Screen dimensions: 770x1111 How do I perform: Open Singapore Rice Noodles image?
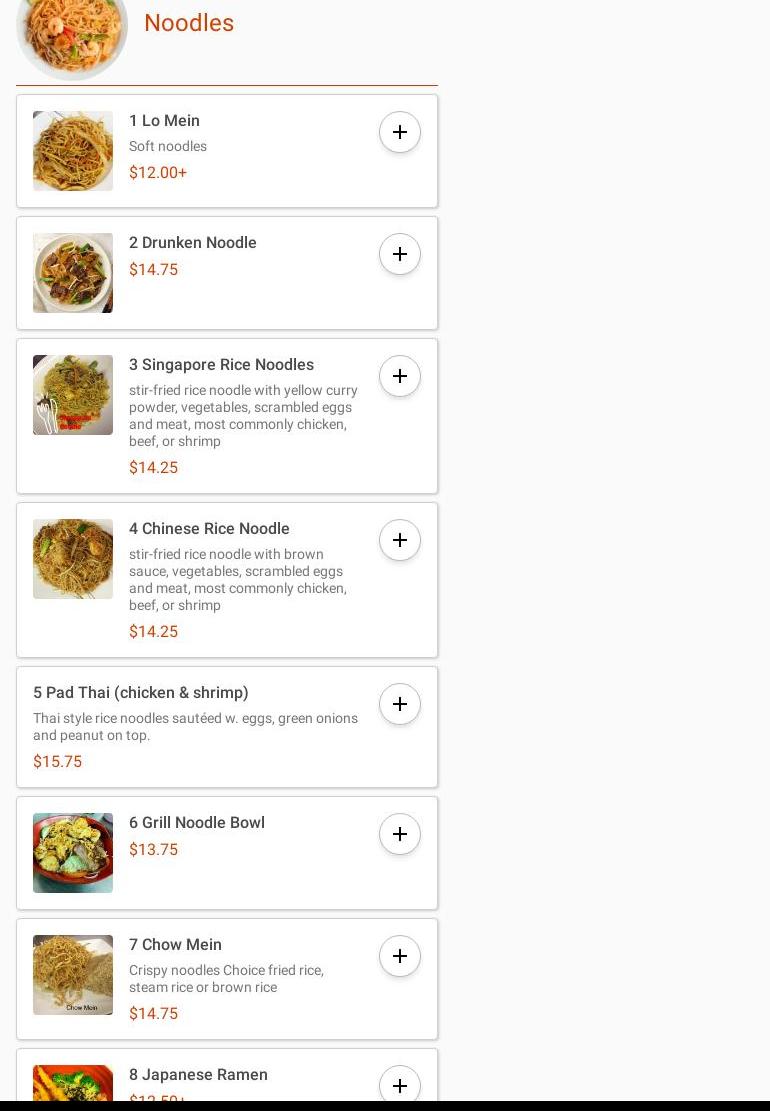pos(73,395)
